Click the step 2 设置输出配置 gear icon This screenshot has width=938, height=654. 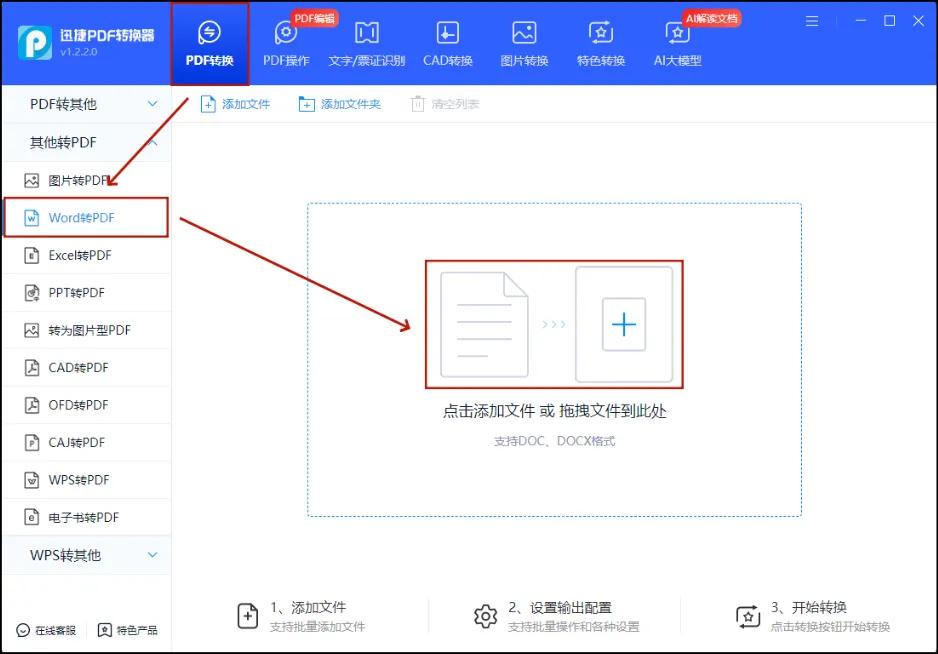point(485,616)
